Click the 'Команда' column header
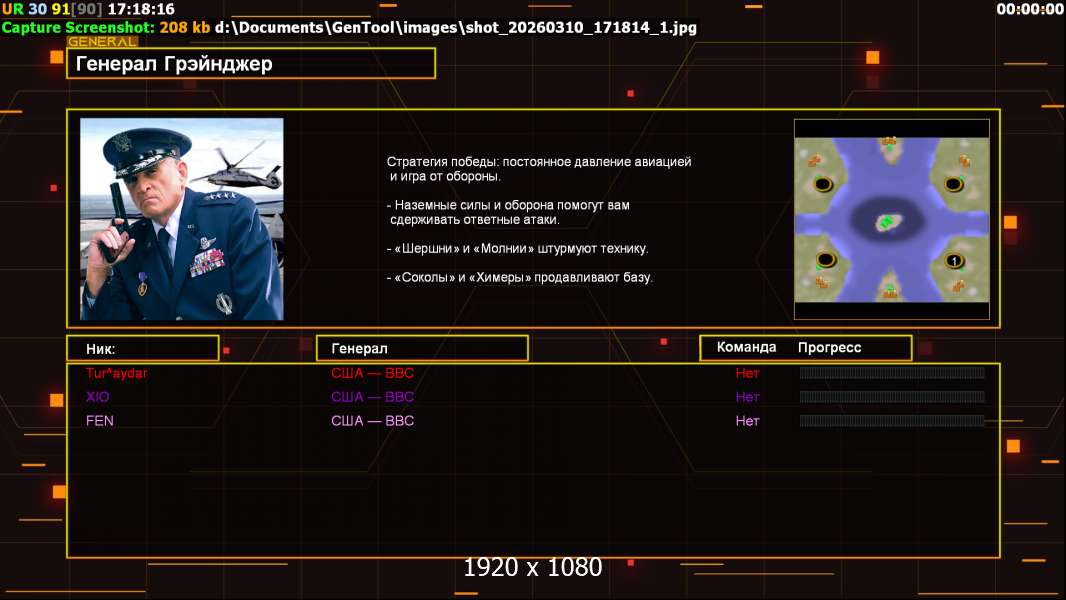 tap(746, 347)
